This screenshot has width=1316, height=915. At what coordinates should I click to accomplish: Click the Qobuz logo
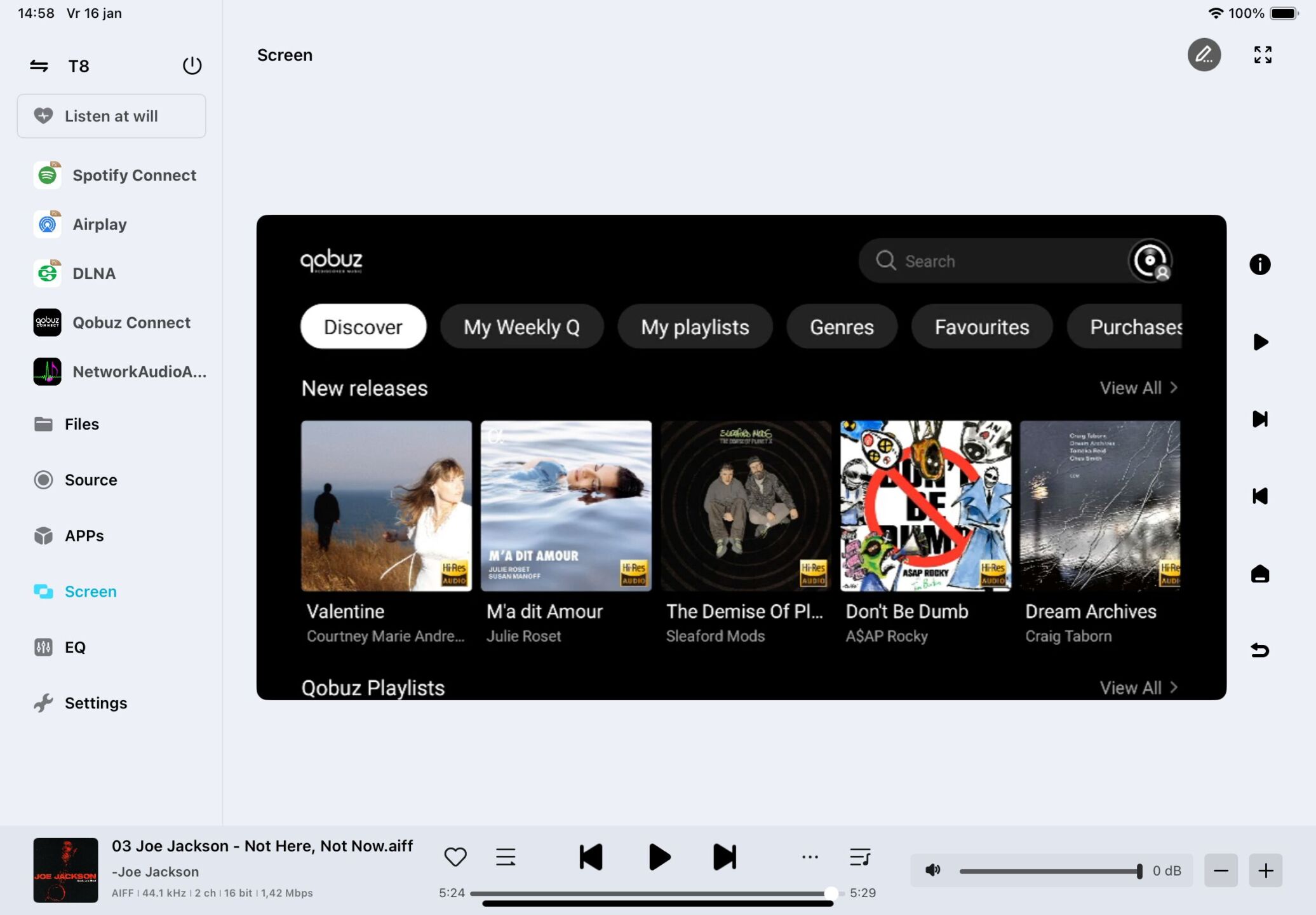tap(331, 261)
